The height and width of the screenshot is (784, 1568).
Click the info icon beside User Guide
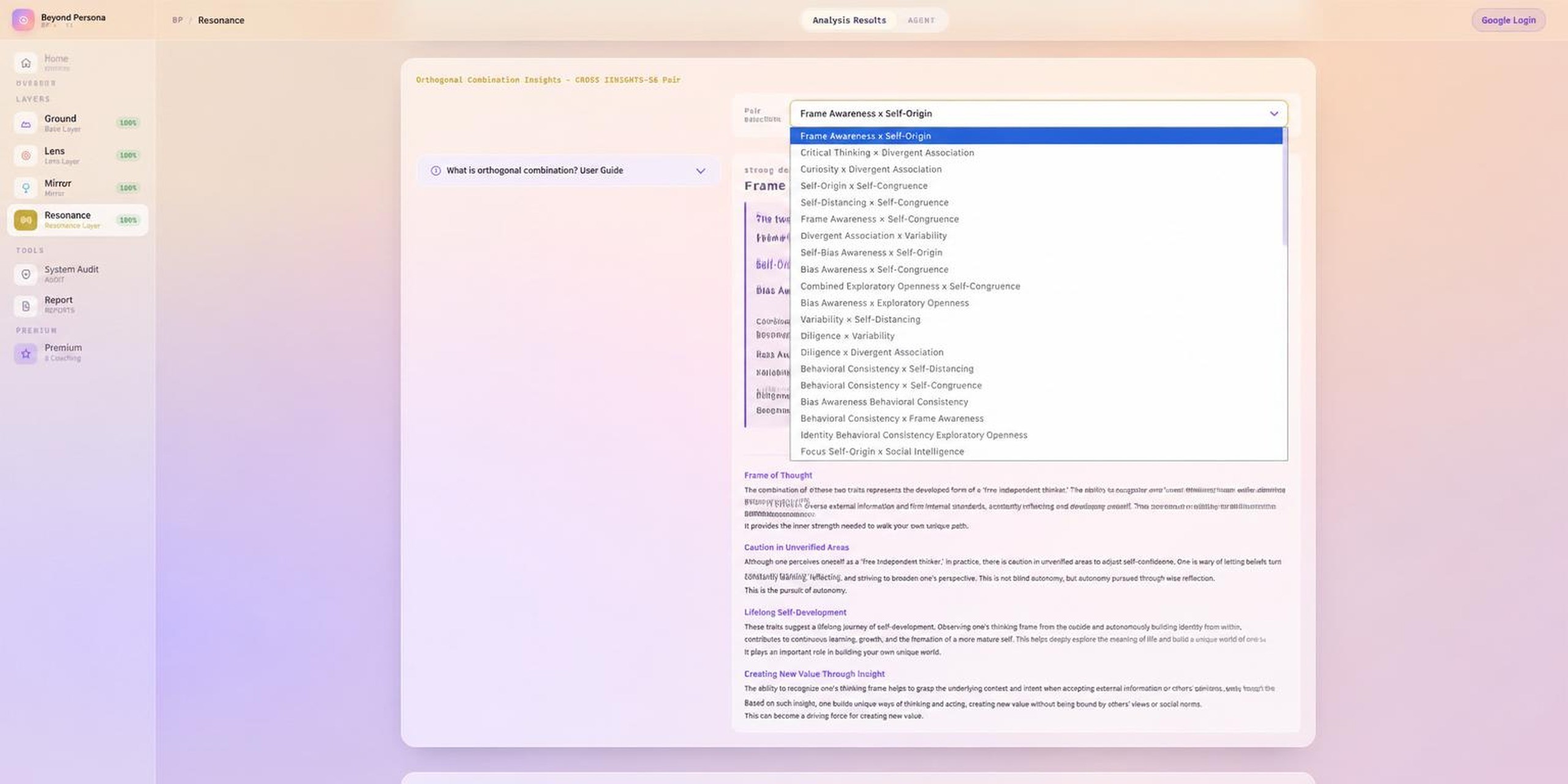click(435, 170)
